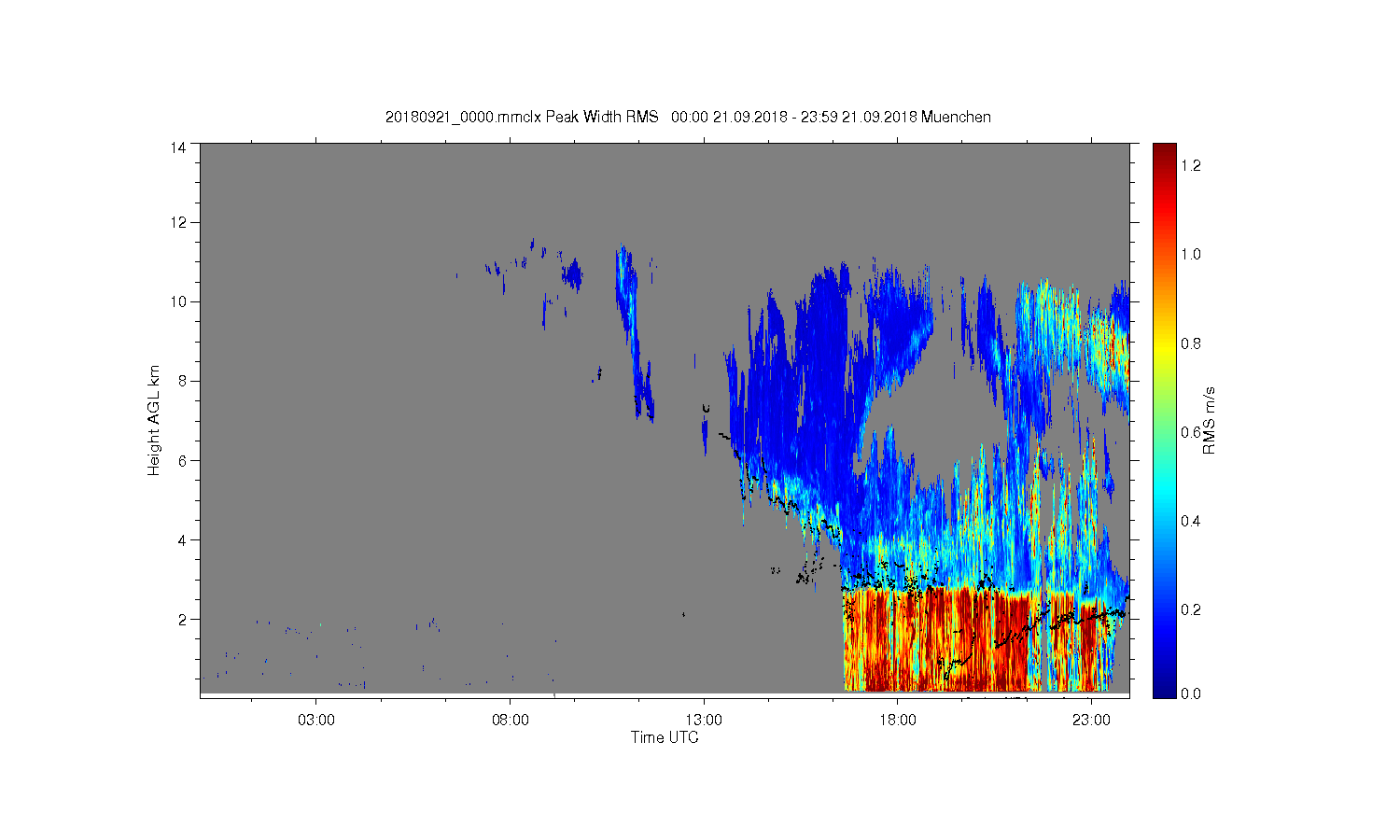Viewport: 1400px width, 840px height.
Task: Click the dark blue bottom of the colorbar
Action: 1164,686
